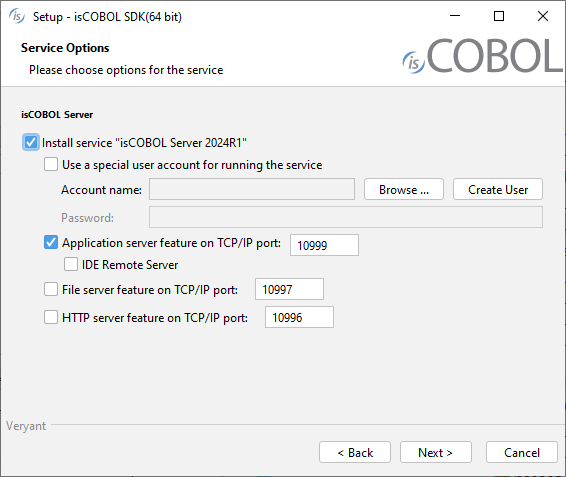The height and width of the screenshot is (477, 566).
Task: Enable special user account for service
Action: (x=51, y=164)
